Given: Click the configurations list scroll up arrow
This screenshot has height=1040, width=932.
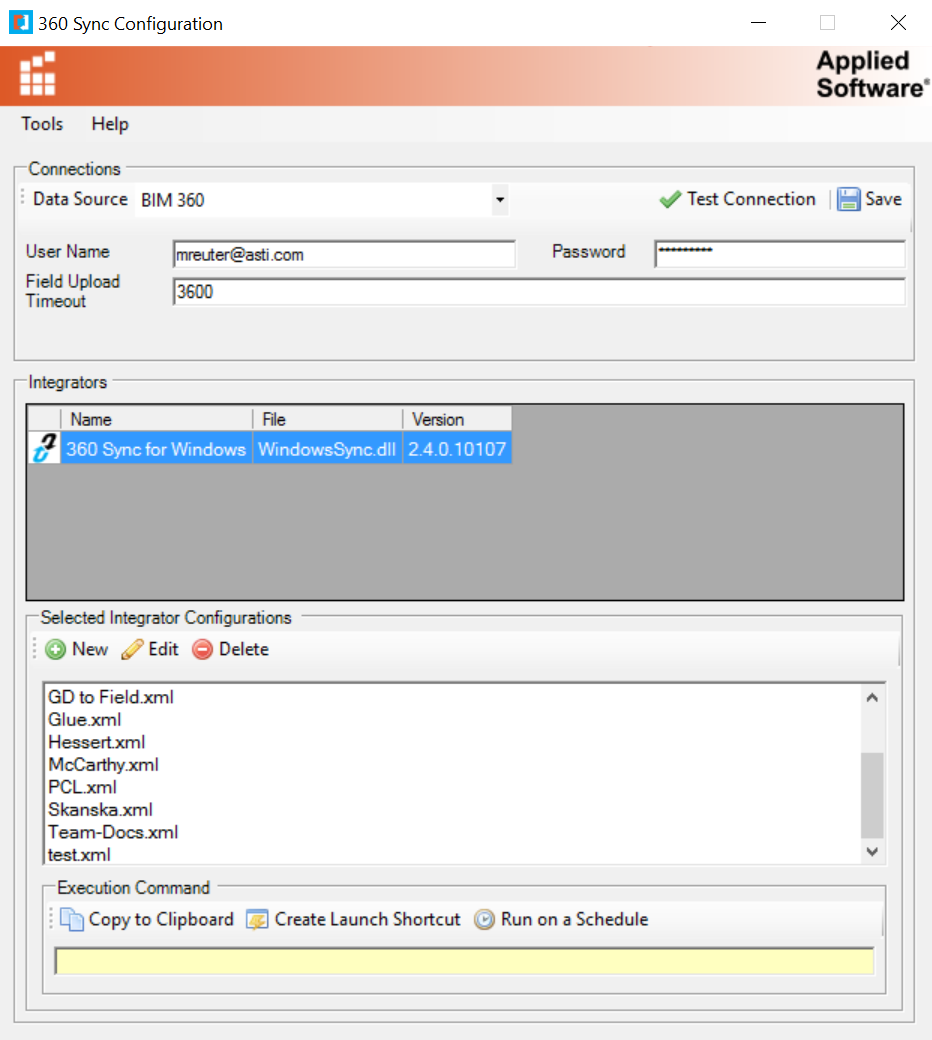Looking at the screenshot, I should (872, 698).
